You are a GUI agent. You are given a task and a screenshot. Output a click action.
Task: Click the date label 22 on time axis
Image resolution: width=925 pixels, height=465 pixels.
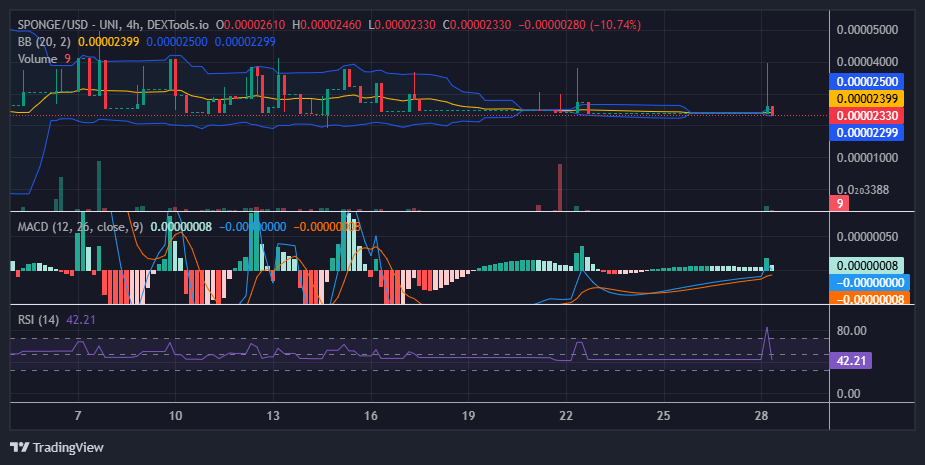click(x=566, y=415)
